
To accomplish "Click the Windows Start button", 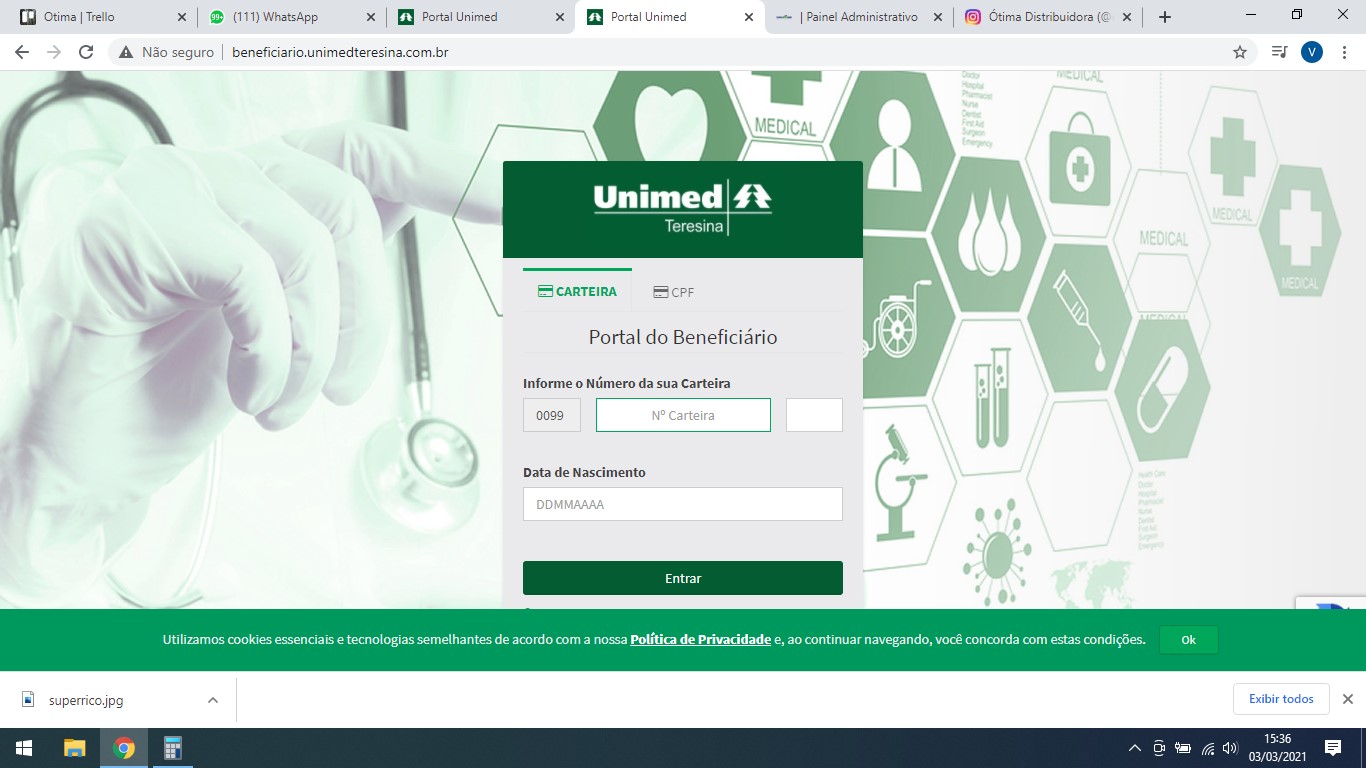I will coord(24,748).
